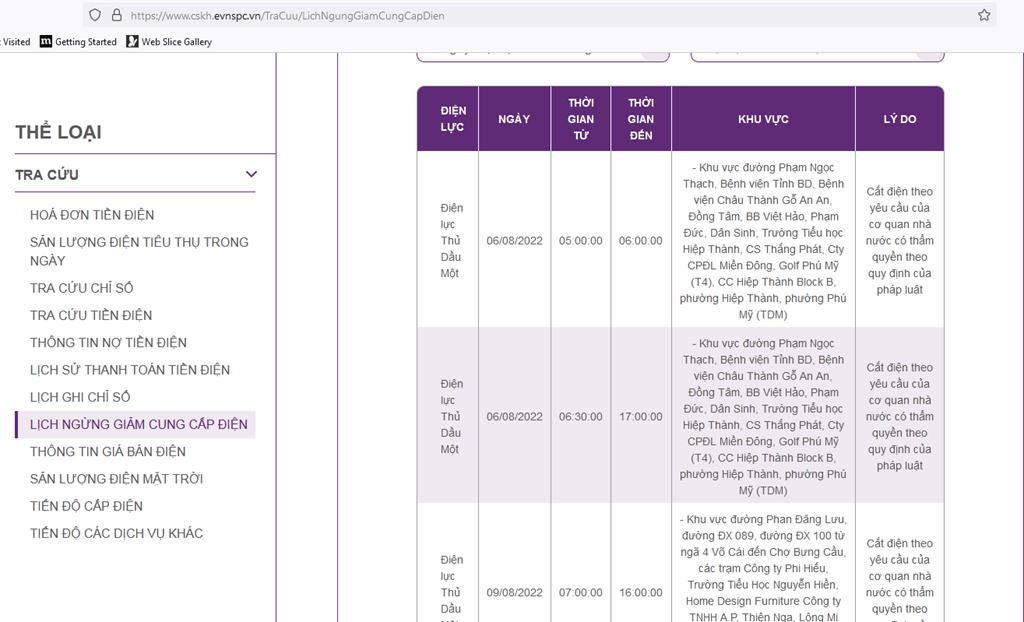Click the THỂ LOẠI sidebar heading
Image resolution: width=1024 pixels, height=622 pixels.
pyautogui.click(x=58, y=132)
